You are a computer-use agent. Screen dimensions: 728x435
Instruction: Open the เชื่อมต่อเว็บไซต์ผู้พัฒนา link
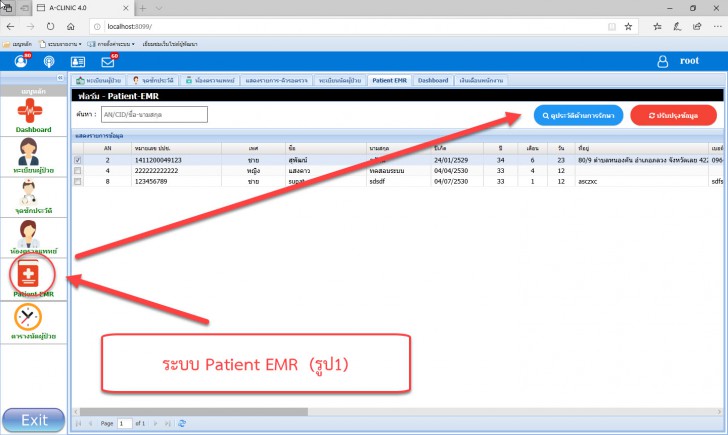point(169,44)
